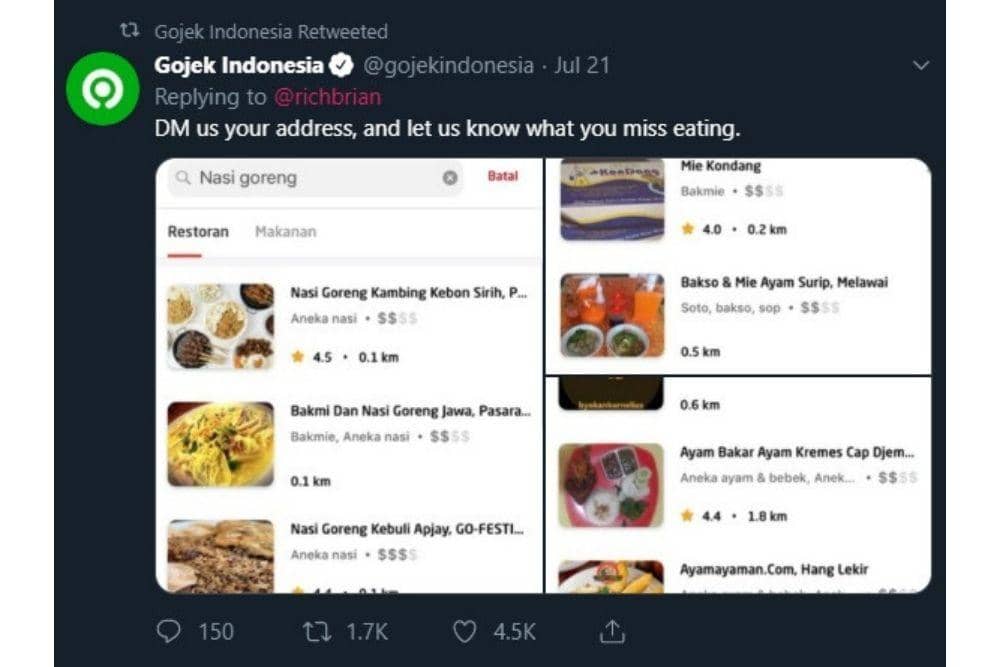
Task: Switch to the Makanan tab
Action: (287, 231)
